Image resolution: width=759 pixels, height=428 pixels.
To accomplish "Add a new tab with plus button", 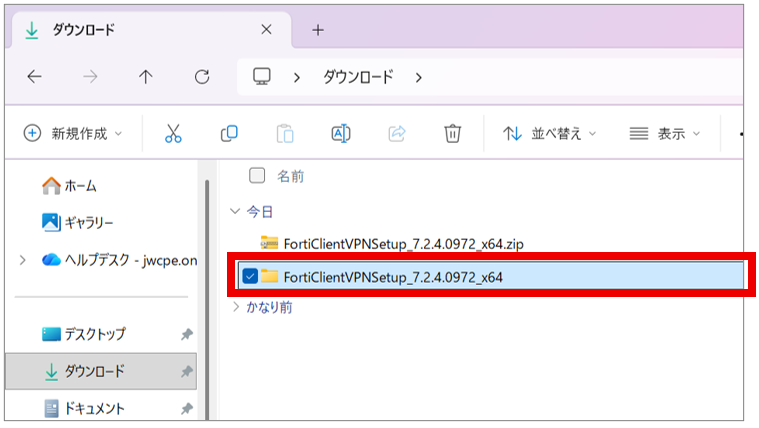I will click(x=318, y=30).
